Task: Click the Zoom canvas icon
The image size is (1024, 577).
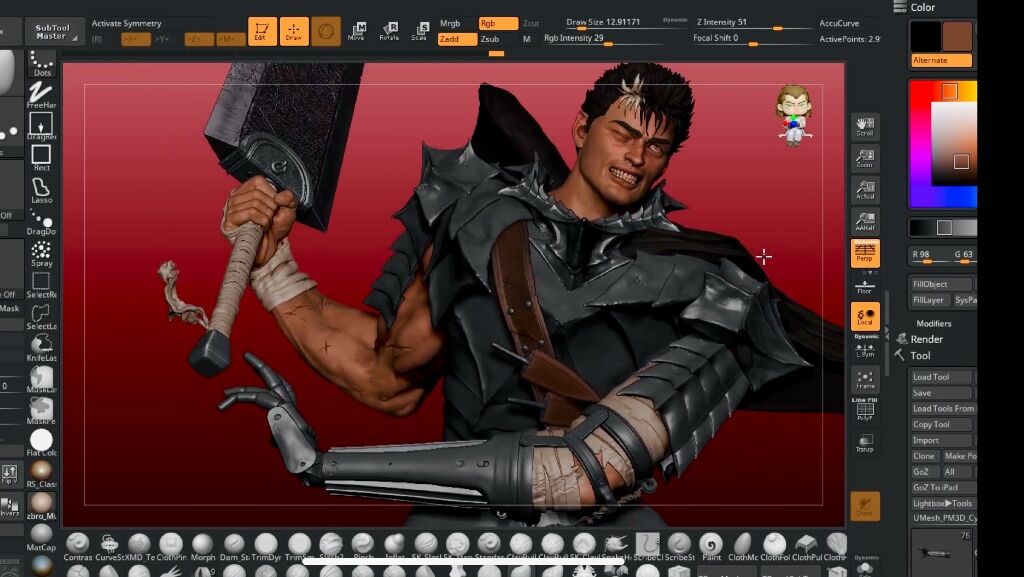Action: 865,158
